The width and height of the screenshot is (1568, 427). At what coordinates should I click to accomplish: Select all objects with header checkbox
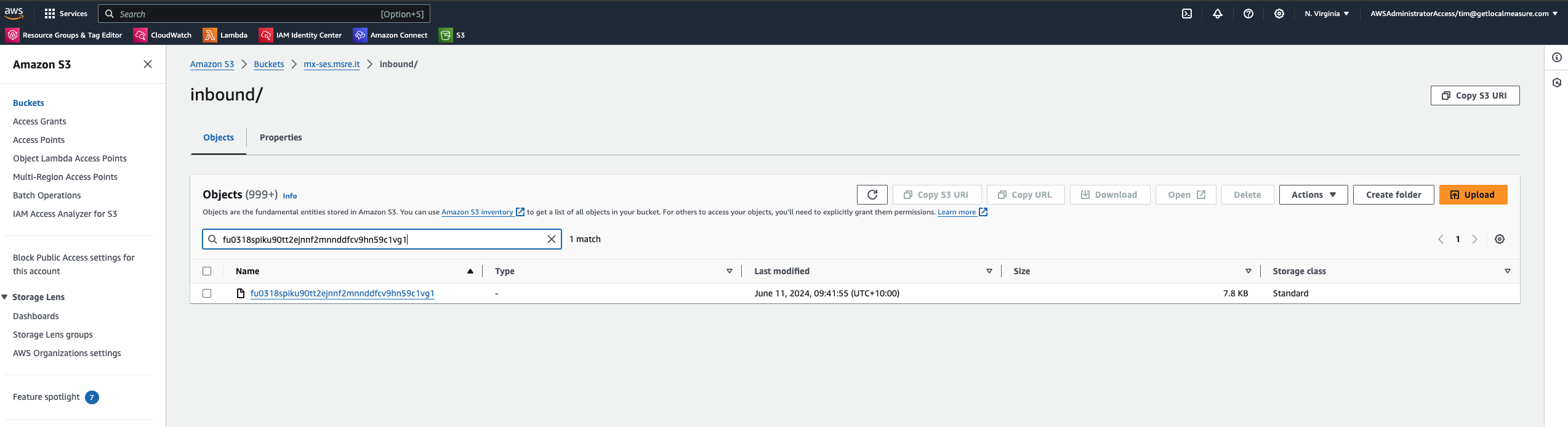[x=207, y=271]
